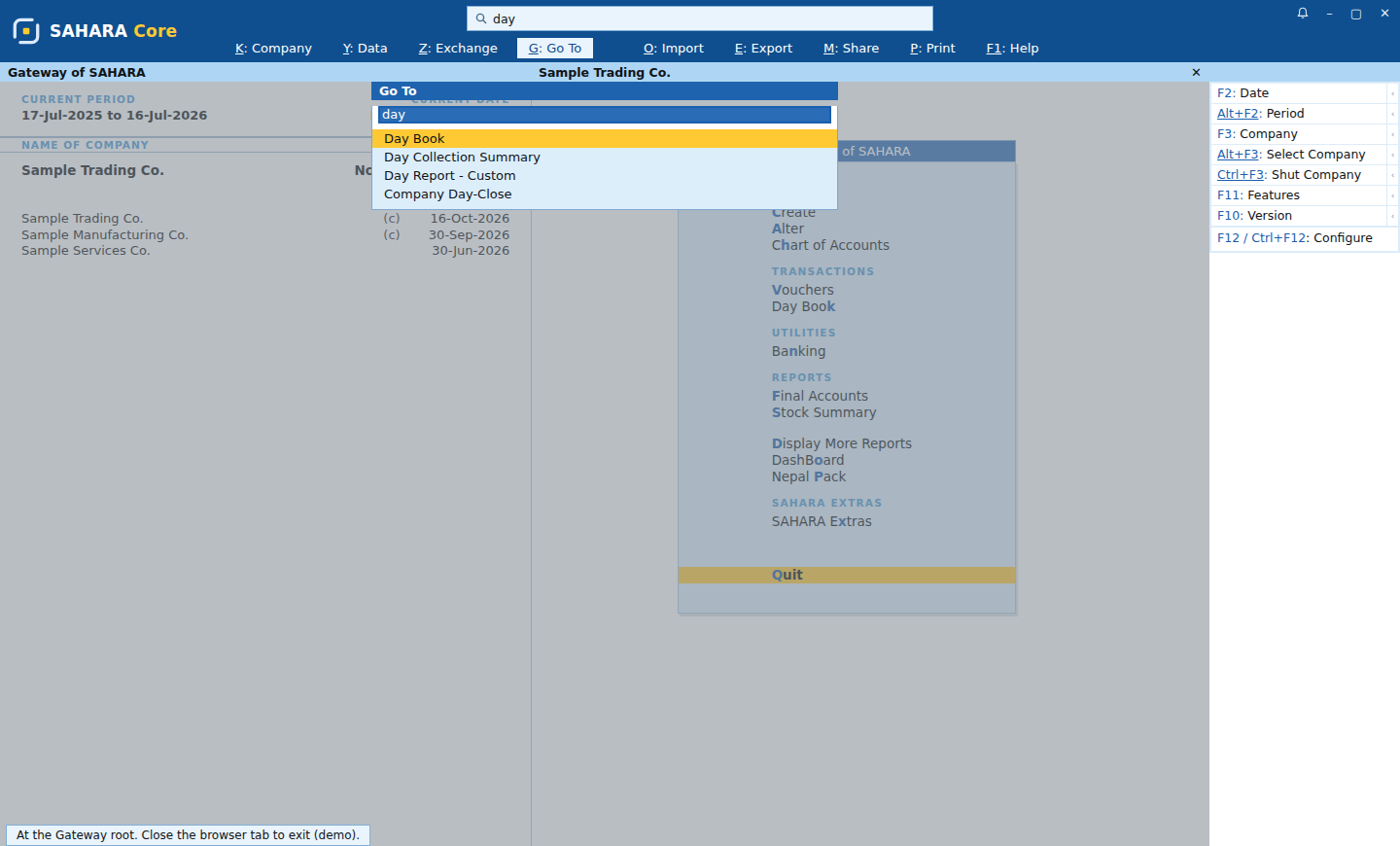Open the F1: Help menu

[x=1012, y=48]
